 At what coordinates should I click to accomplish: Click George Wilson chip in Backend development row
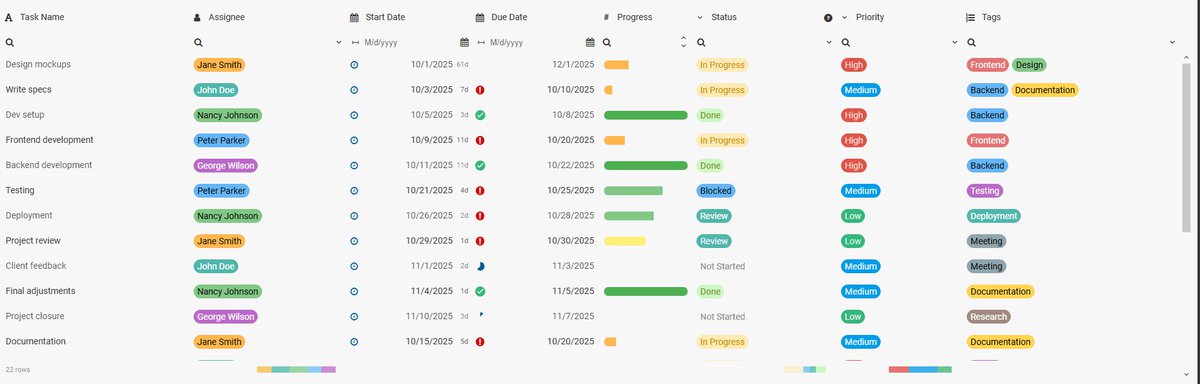click(x=226, y=165)
